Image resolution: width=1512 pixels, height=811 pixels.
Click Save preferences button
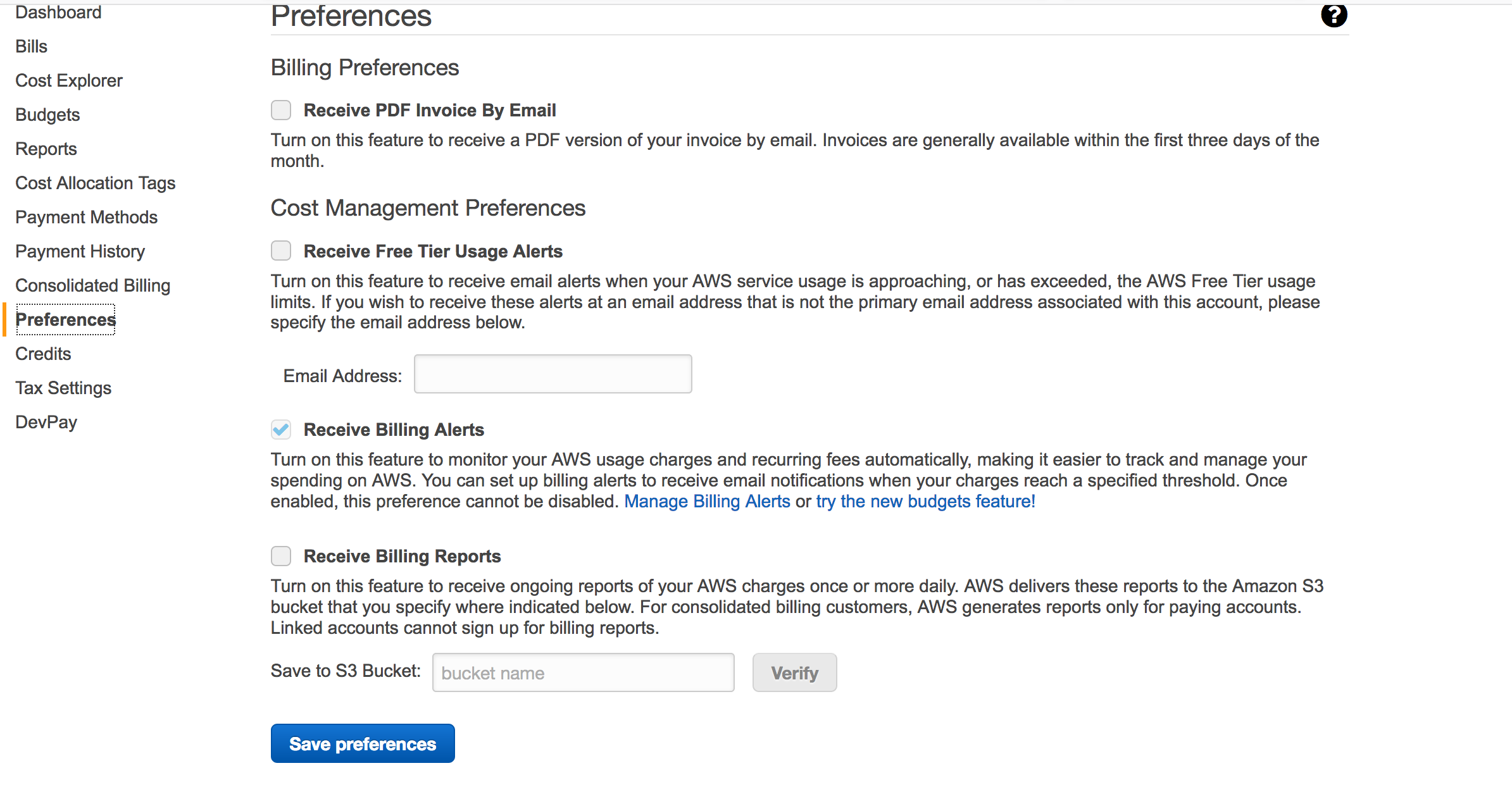[363, 743]
